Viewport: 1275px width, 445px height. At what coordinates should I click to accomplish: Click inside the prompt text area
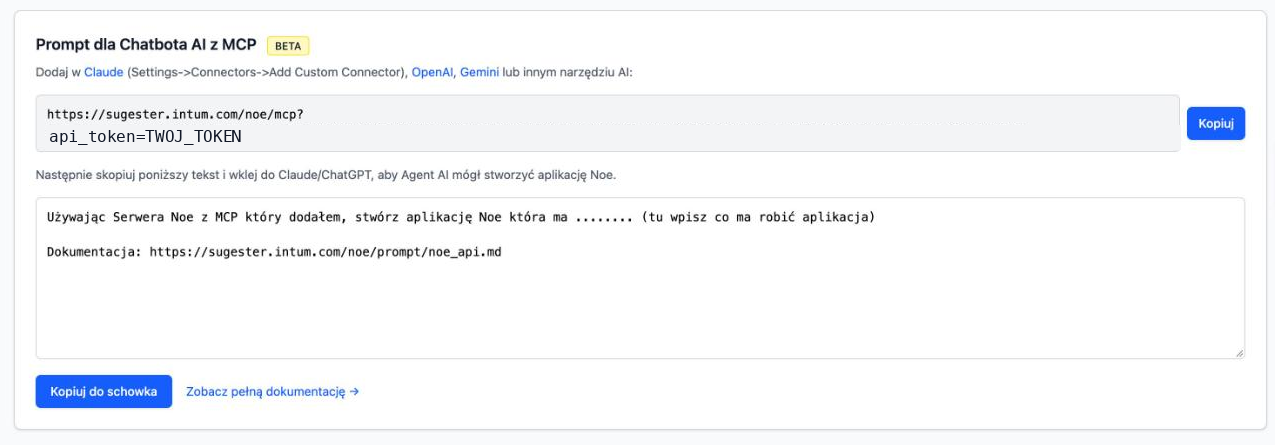point(640,277)
